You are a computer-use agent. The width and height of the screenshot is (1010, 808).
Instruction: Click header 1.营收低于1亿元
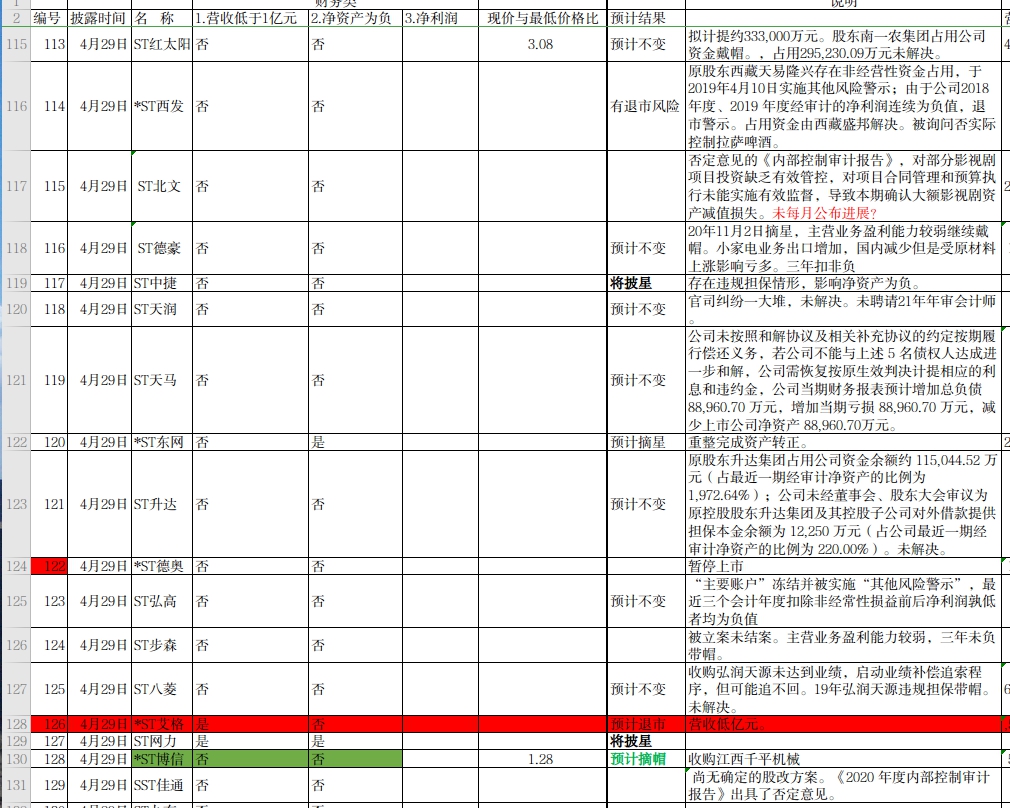coord(250,18)
